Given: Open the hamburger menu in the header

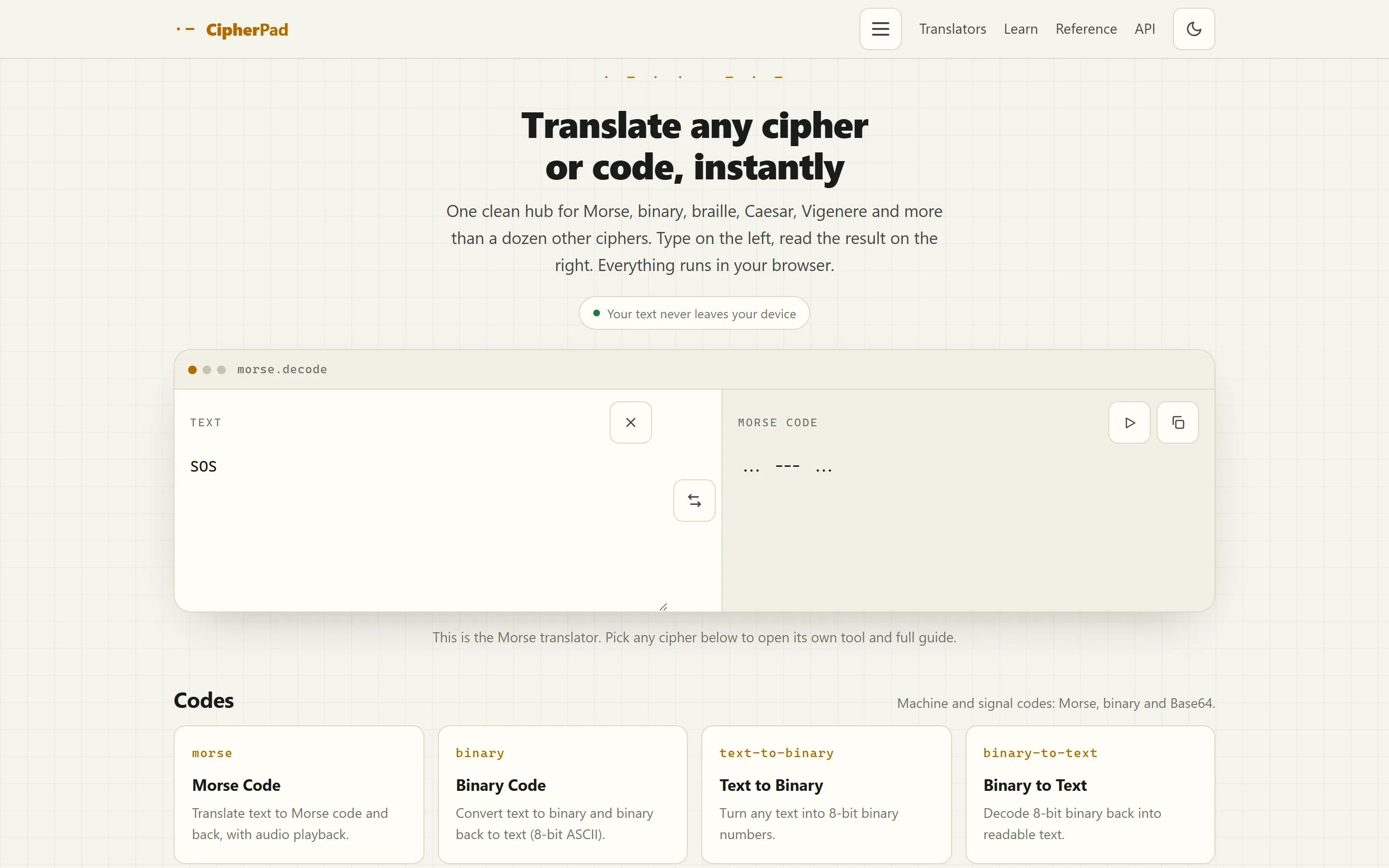Looking at the screenshot, I should [x=880, y=29].
